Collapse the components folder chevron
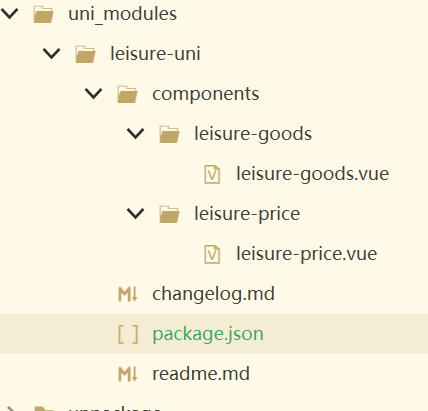The height and width of the screenshot is (411, 428). [x=94, y=94]
